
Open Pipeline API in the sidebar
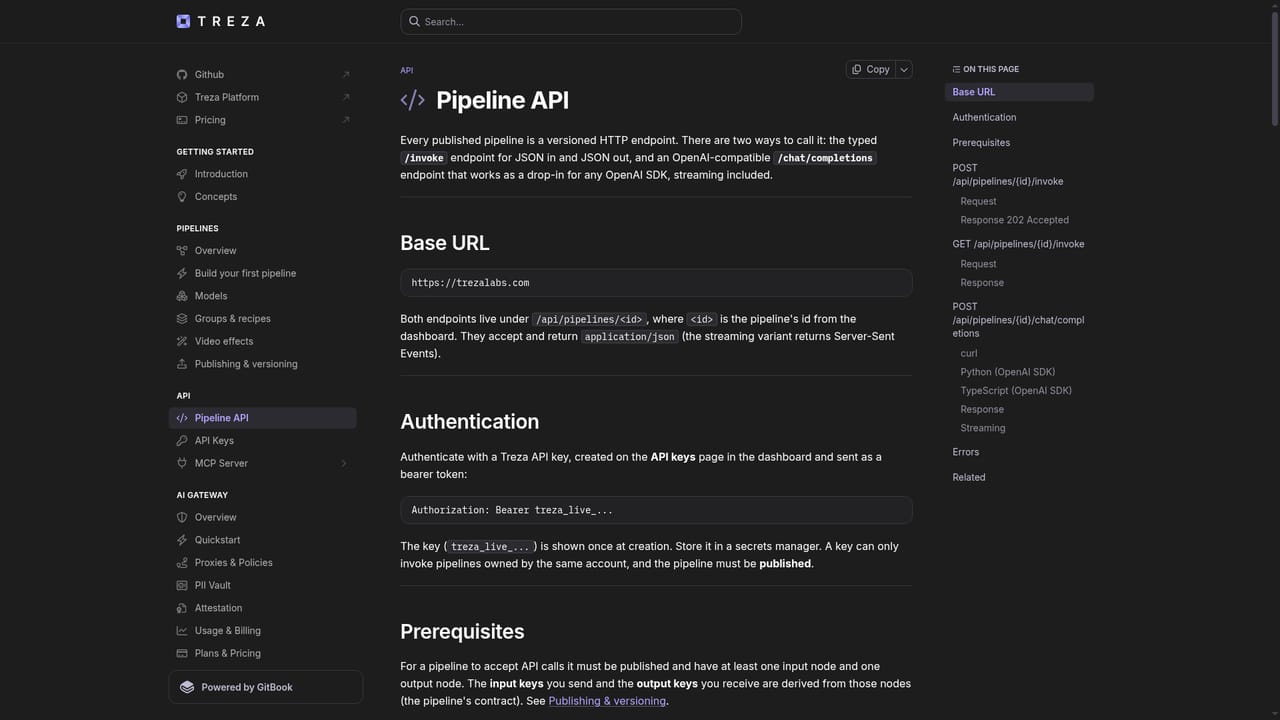pos(263,418)
